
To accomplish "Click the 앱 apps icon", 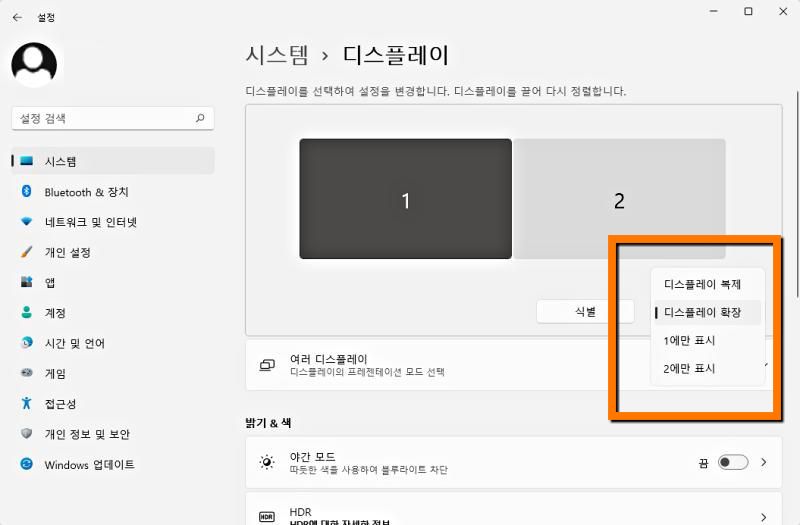I will click(27, 282).
